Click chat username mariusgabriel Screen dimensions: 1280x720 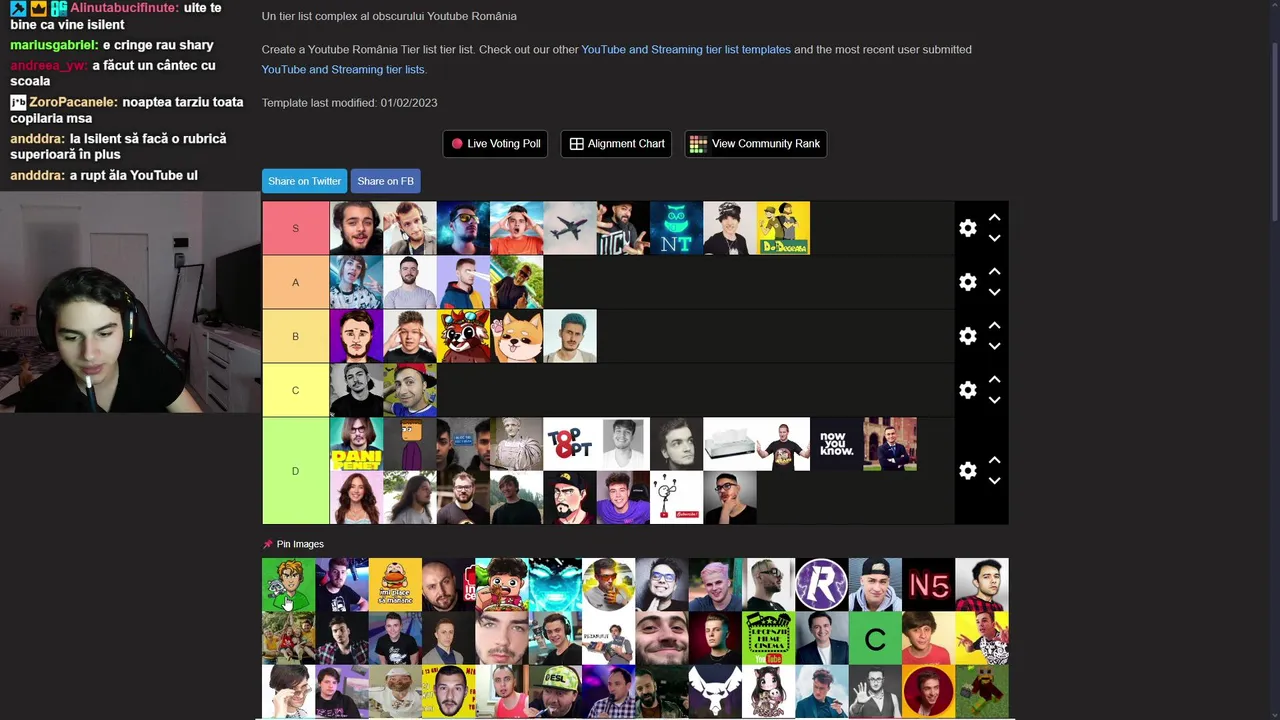pos(54,45)
